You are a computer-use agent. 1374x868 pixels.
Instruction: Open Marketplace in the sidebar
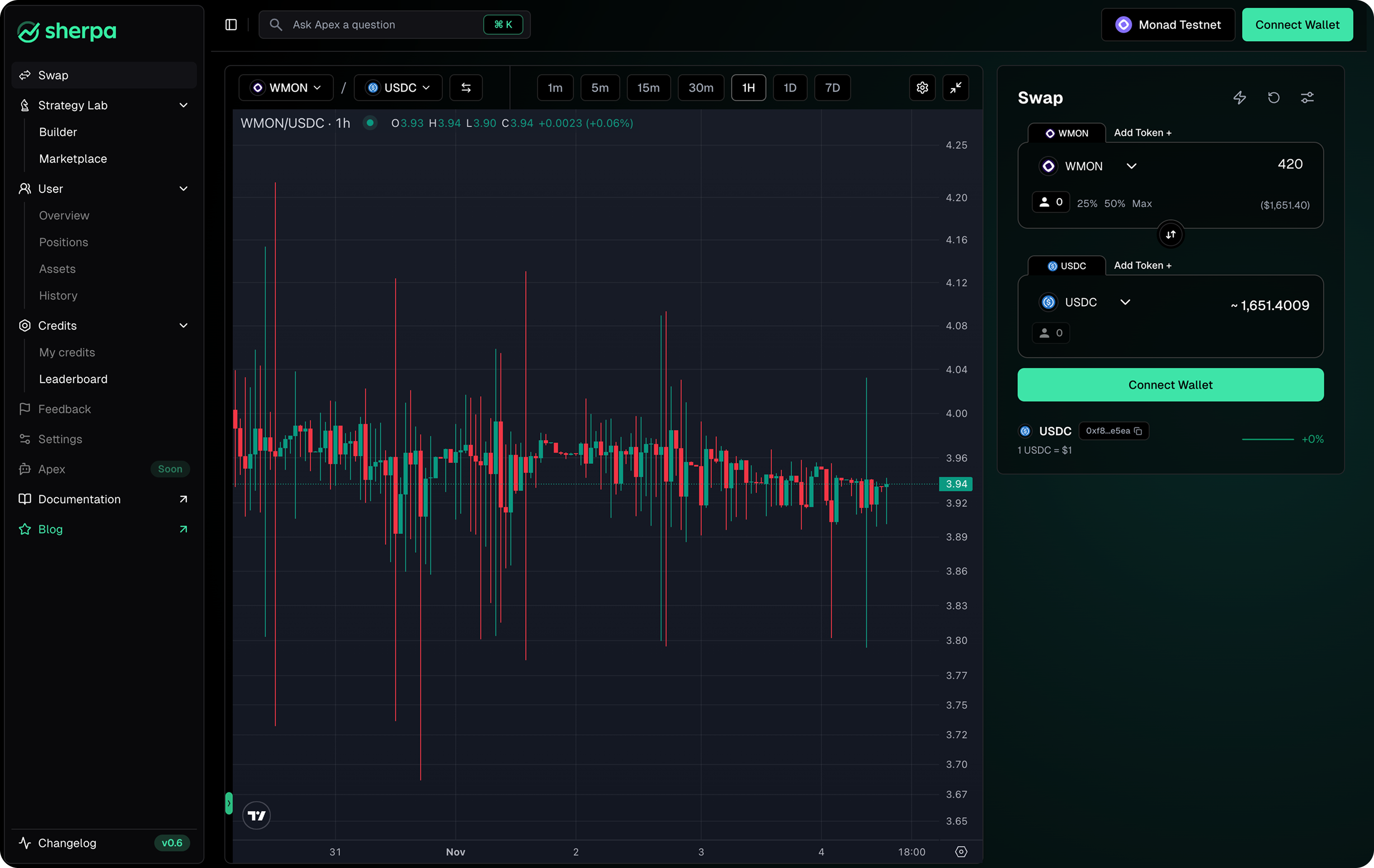(73, 158)
